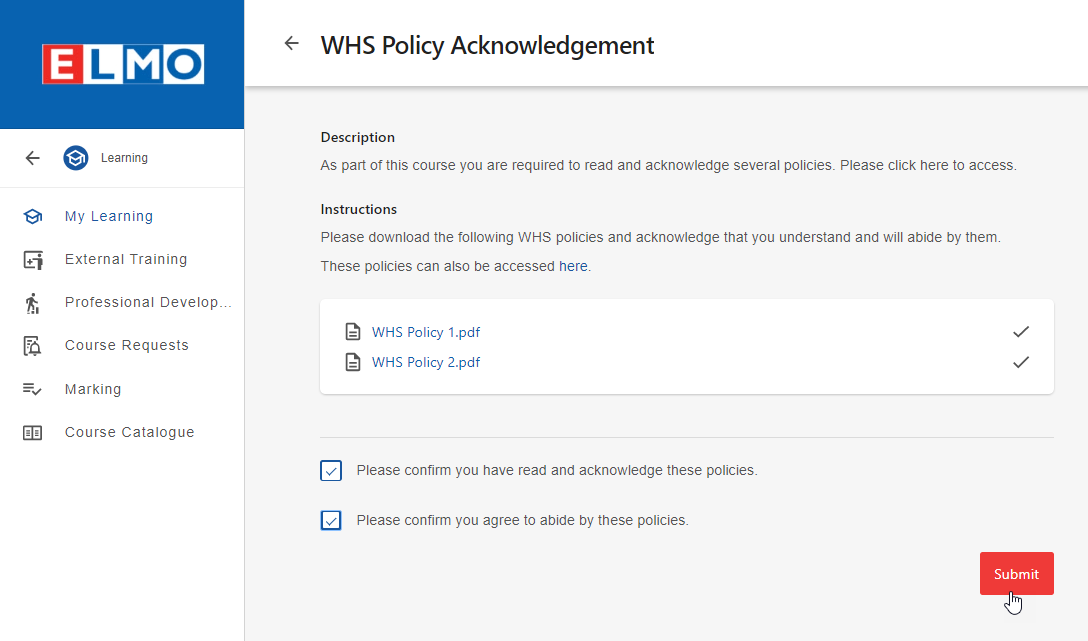Screen dimensions: 1088x641
Task: Click the ELMO logo
Action: (x=123, y=64)
